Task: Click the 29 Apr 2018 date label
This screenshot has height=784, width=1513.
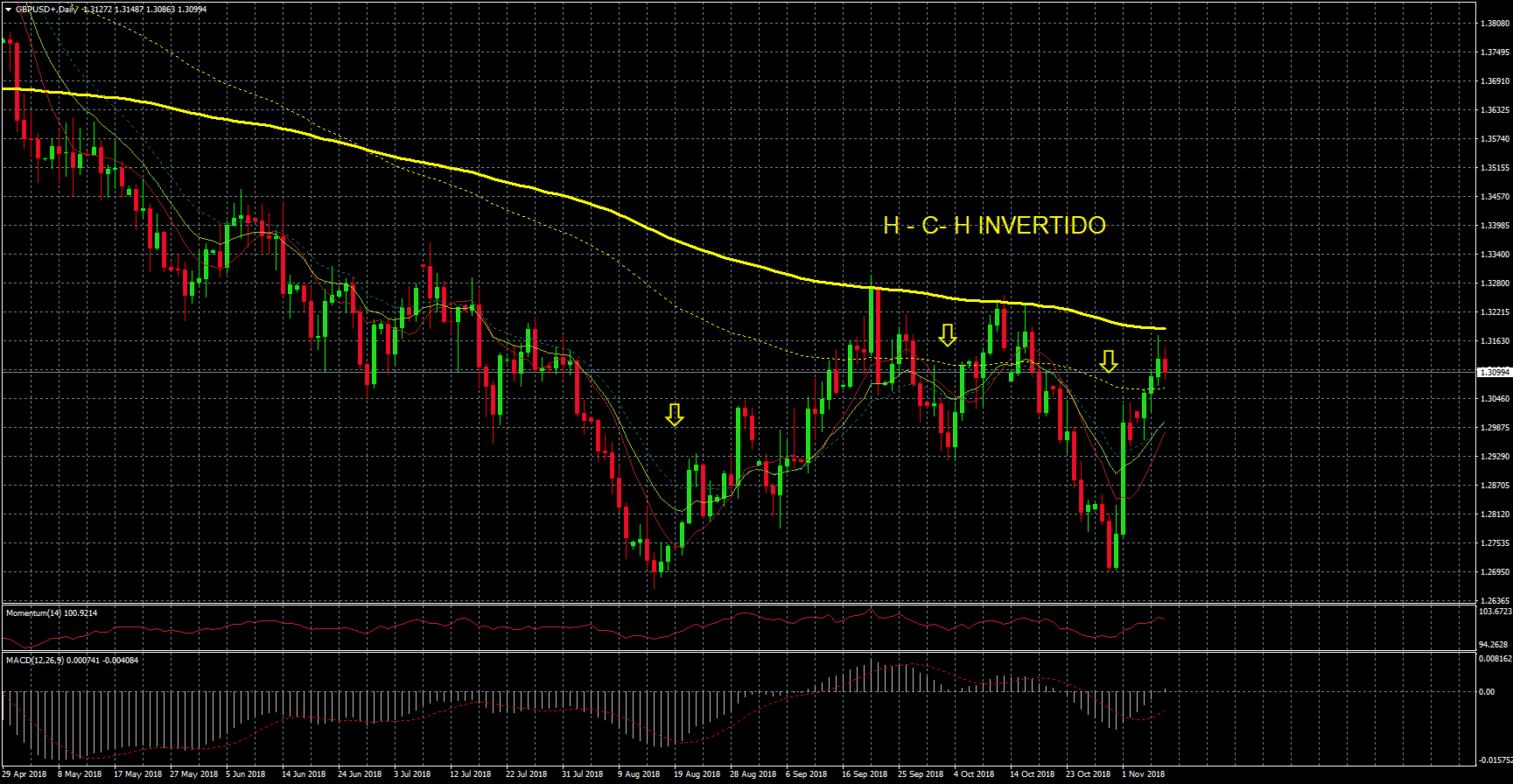Action: [25, 773]
